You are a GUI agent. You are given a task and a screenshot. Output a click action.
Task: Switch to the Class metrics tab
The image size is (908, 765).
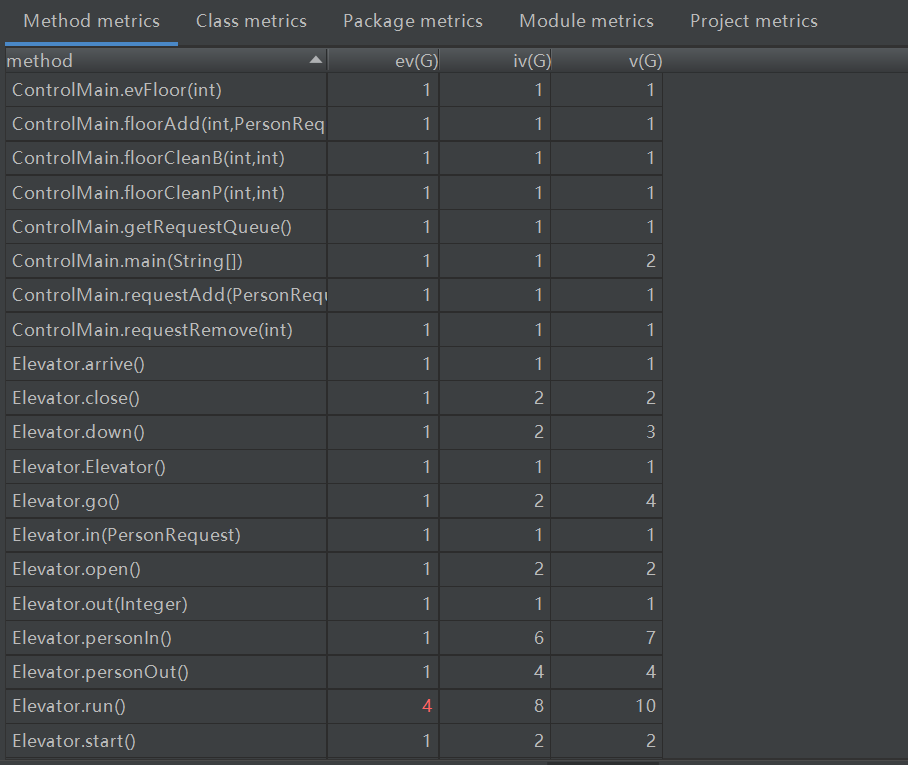(251, 21)
